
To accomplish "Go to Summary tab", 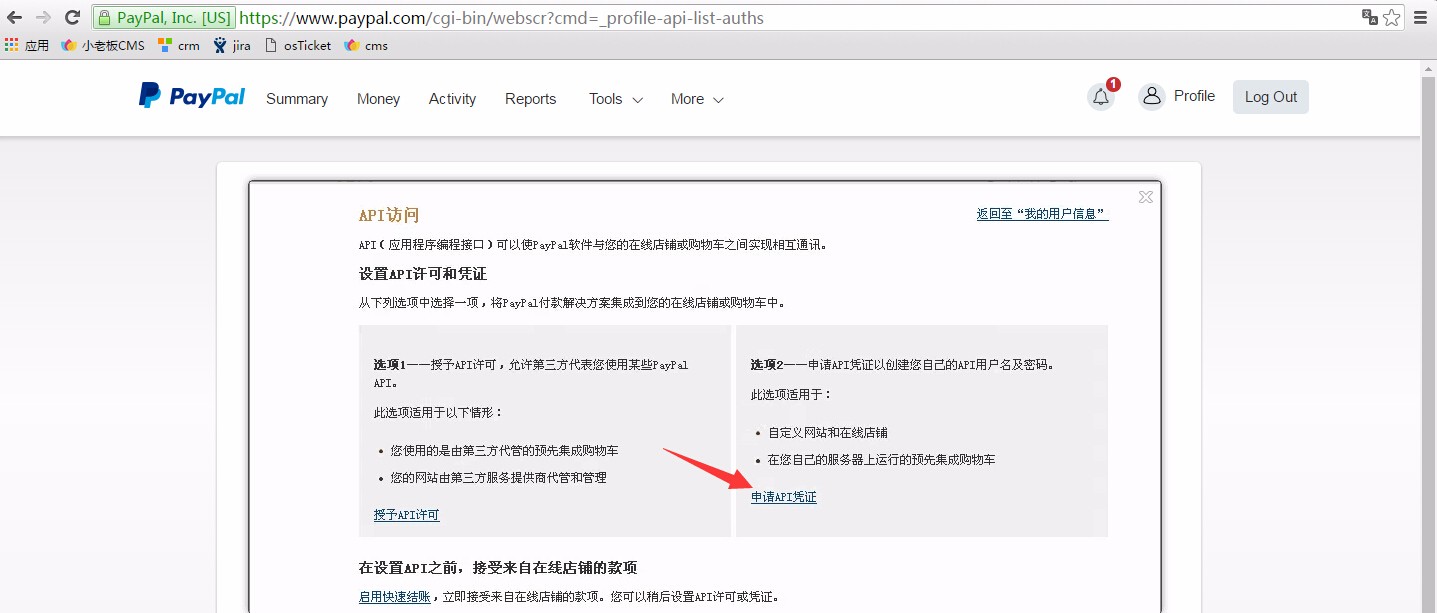I will [x=297, y=99].
